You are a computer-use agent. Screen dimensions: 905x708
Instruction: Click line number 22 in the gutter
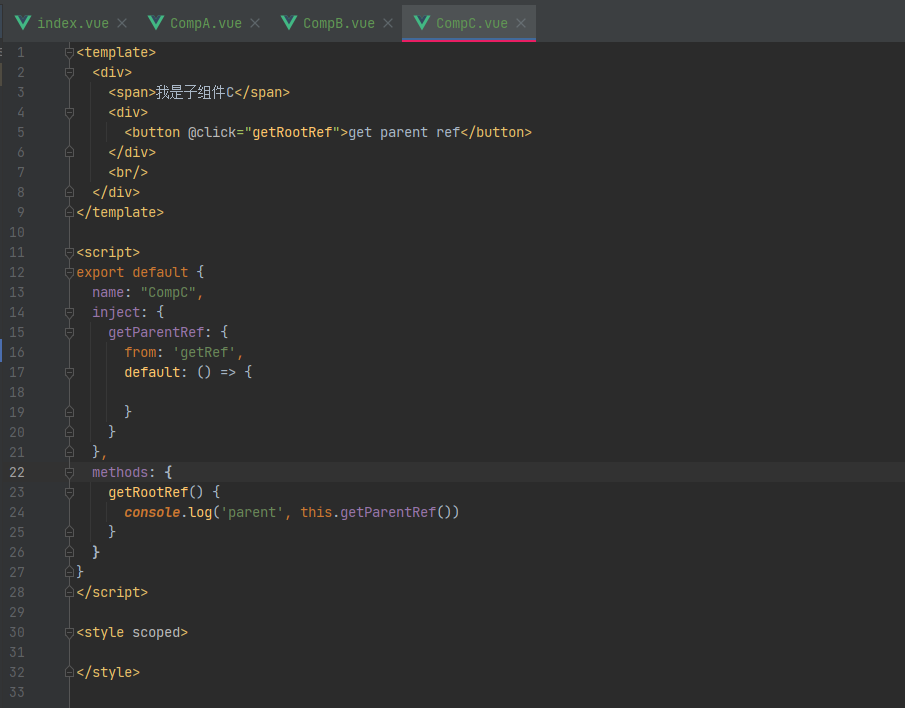[17, 473]
